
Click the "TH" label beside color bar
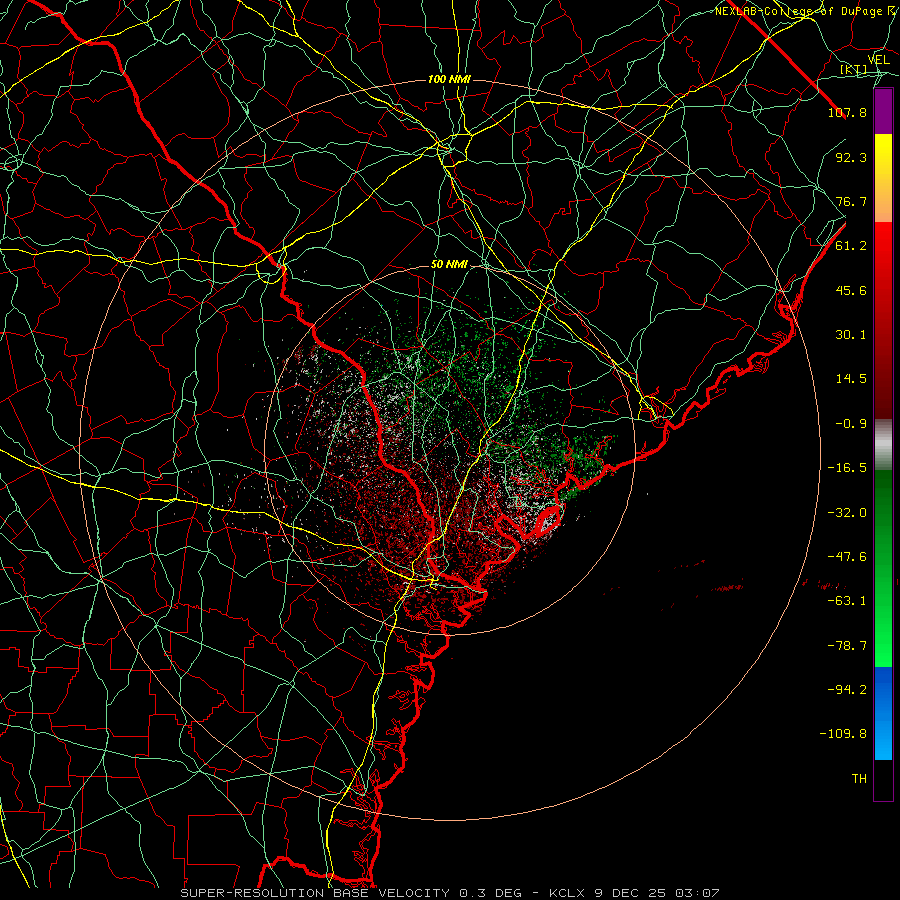859,779
